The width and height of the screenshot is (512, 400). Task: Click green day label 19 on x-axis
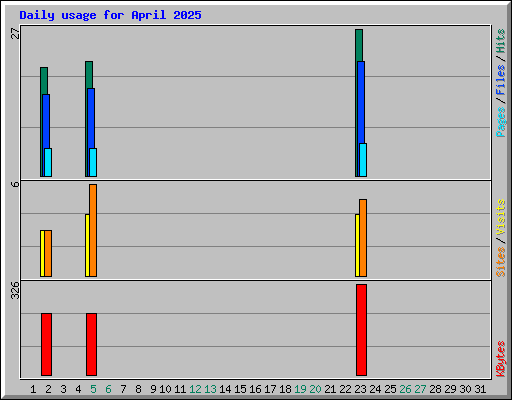click(x=300, y=389)
